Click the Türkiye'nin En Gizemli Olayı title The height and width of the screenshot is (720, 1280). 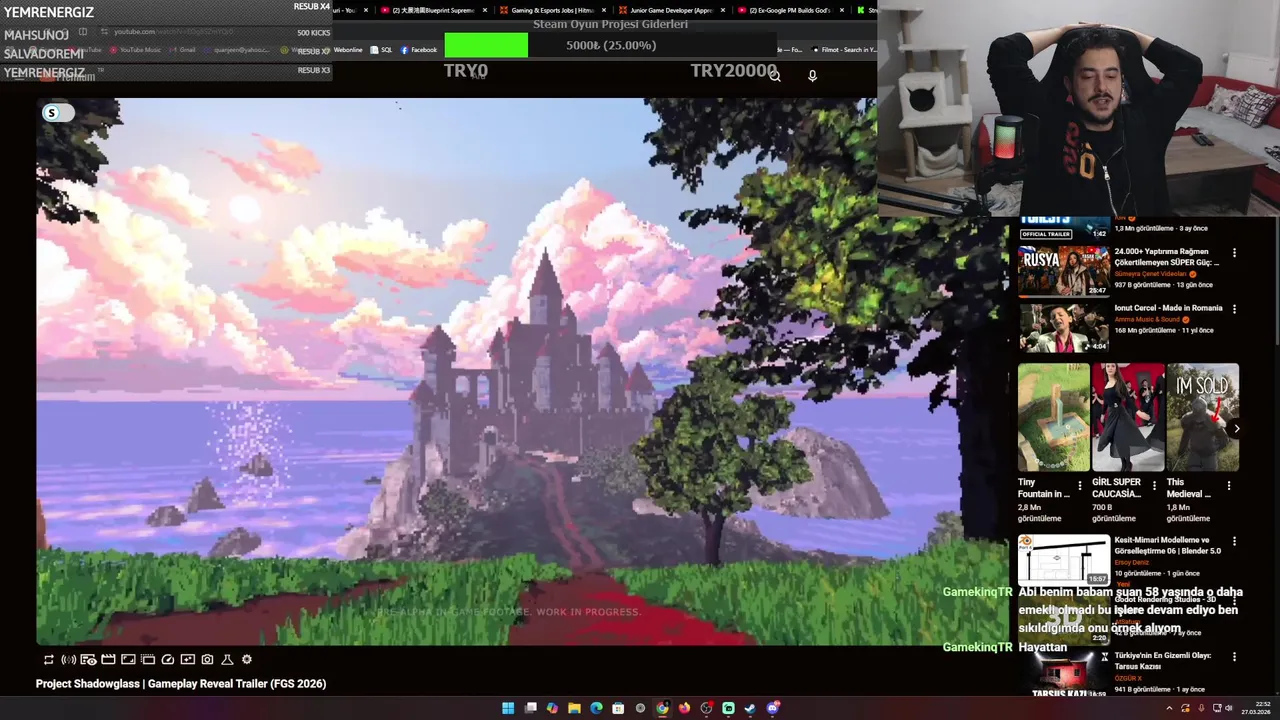(x=1163, y=661)
